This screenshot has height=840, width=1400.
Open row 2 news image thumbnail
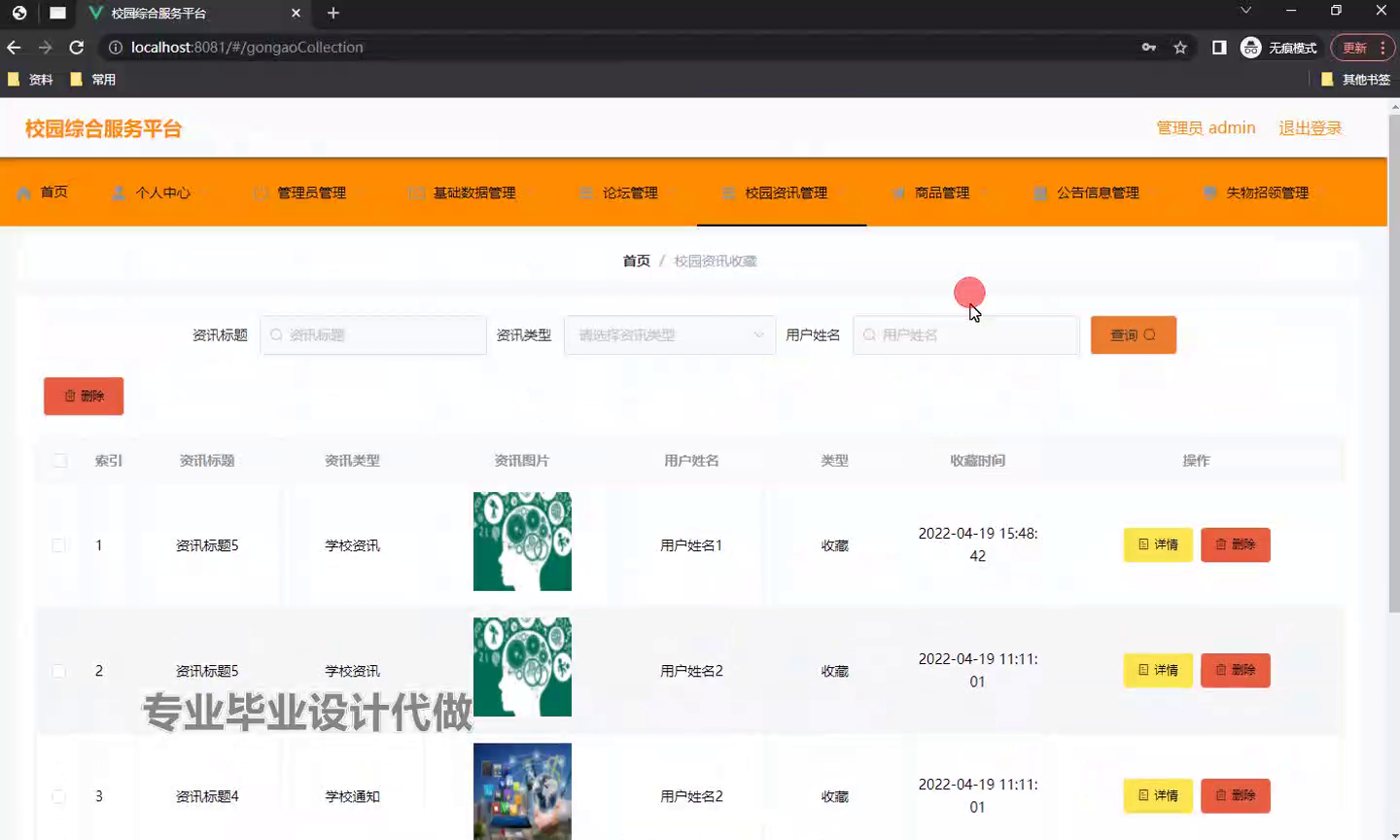pos(522,667)
